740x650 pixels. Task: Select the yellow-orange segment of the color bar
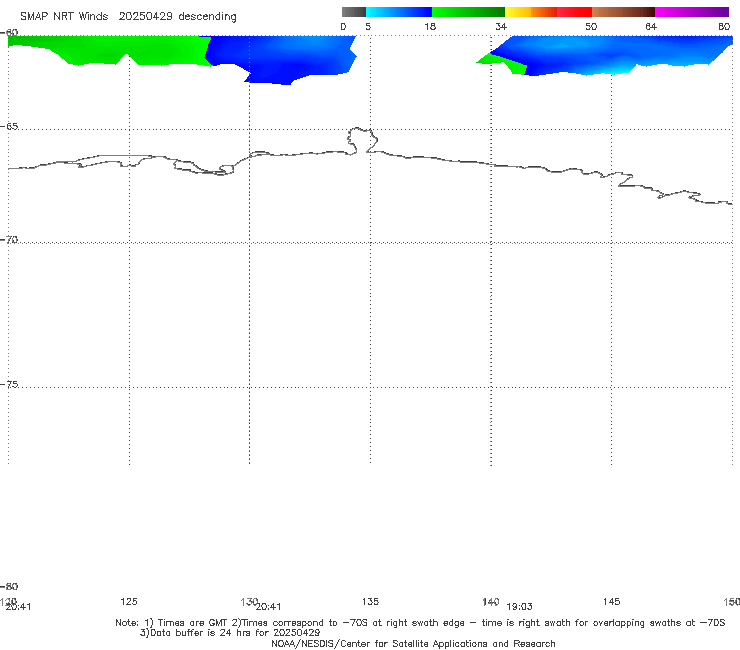[531, 12]
